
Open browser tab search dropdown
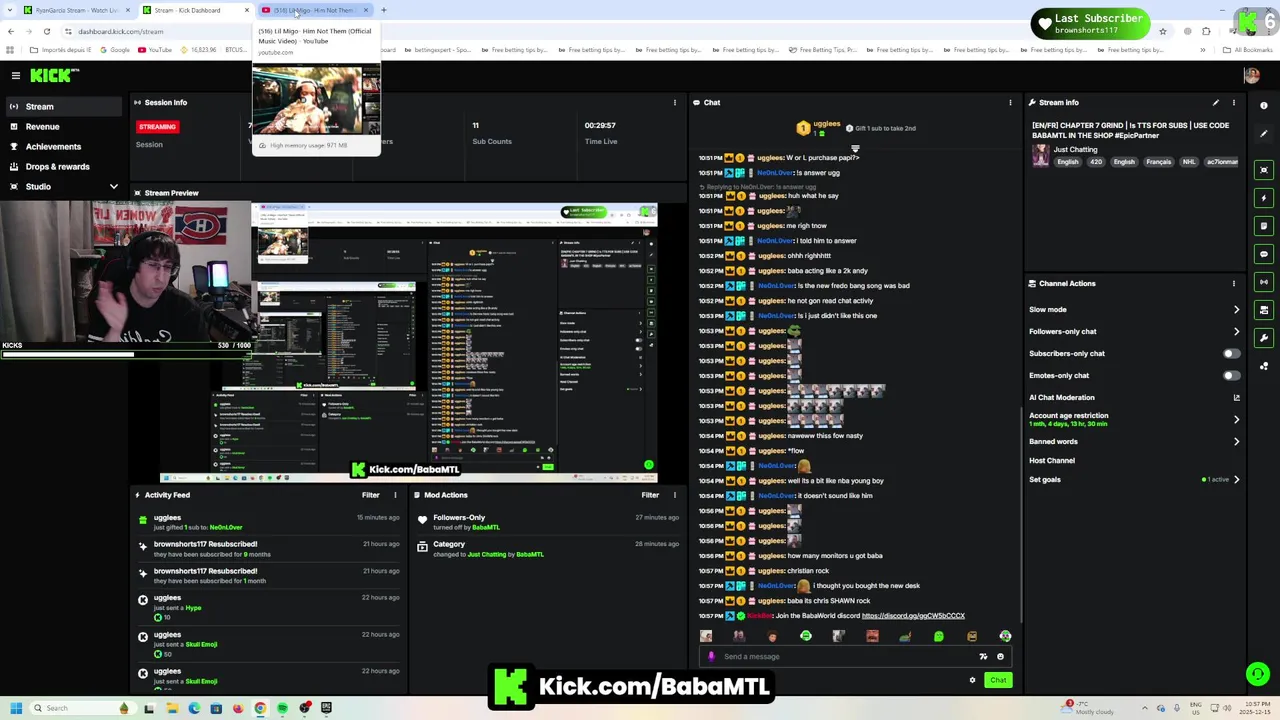pyautogui.click(x=10, y=10)
